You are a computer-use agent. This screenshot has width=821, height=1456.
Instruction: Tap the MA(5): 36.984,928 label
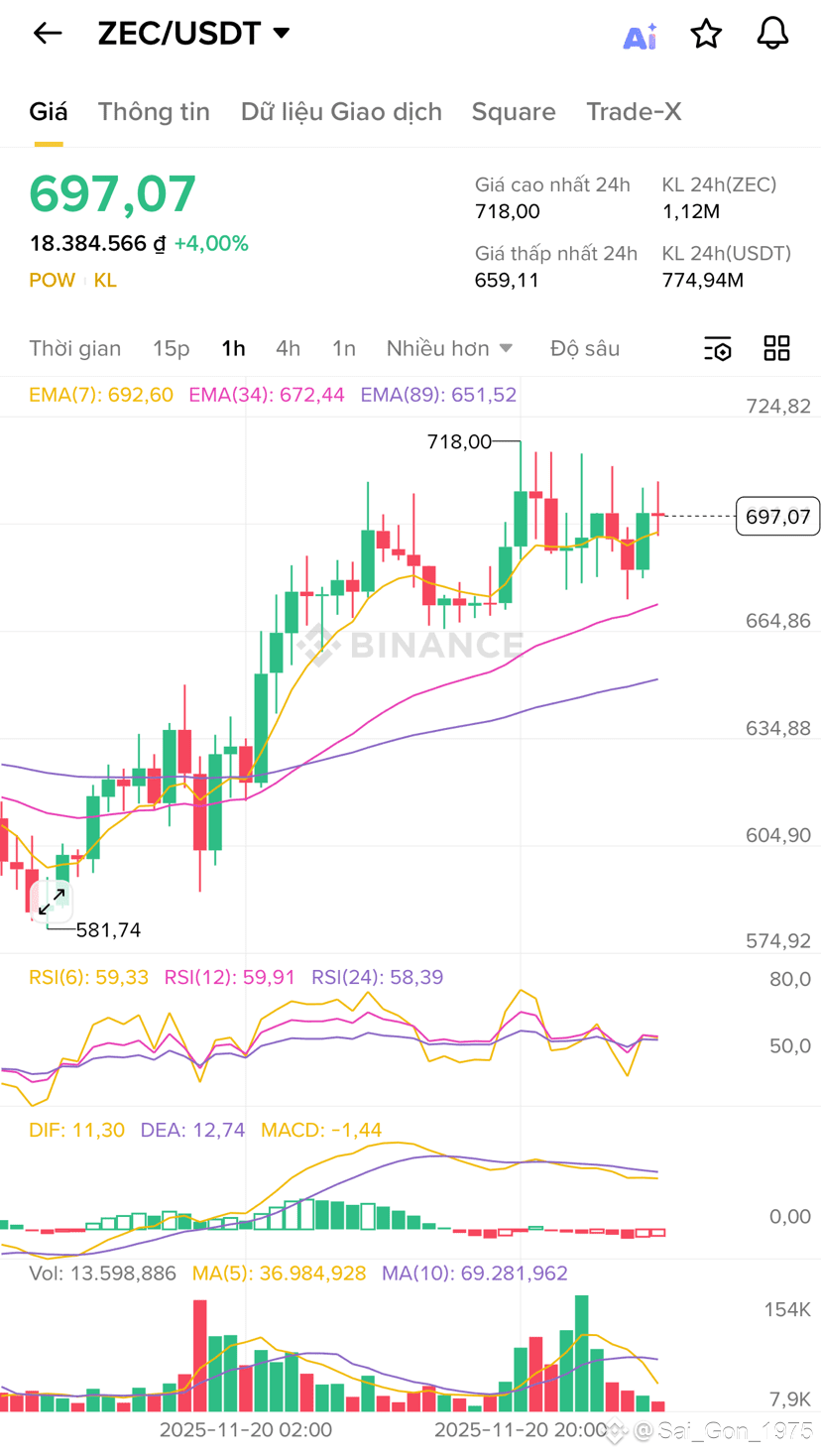[x=279, y=1274]
